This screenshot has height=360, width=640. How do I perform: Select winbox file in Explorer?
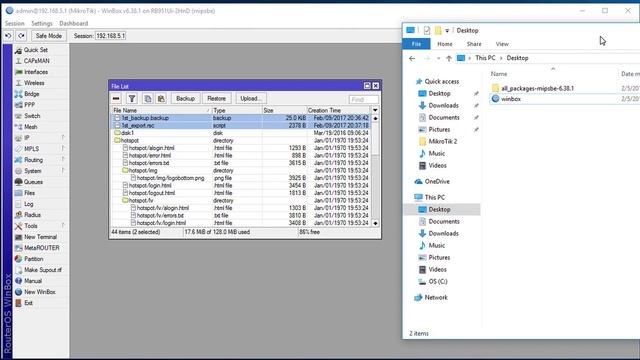tap(511, 99)
